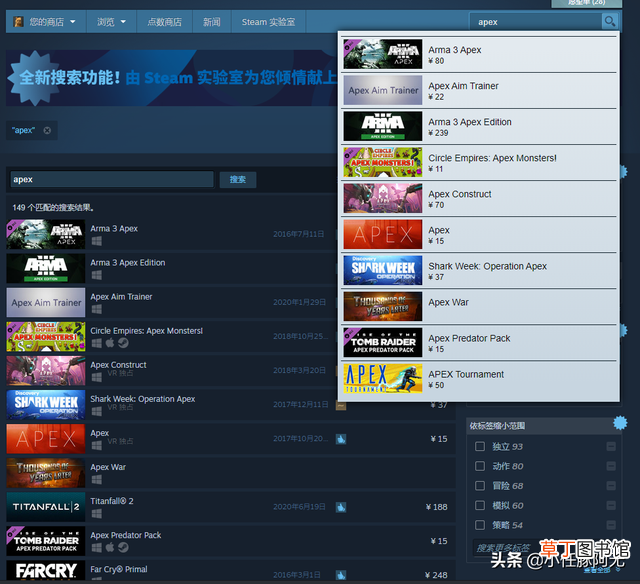Open the 浏览 dropdown menu
This screenshot has height=584, width=640.
point(111,22)
